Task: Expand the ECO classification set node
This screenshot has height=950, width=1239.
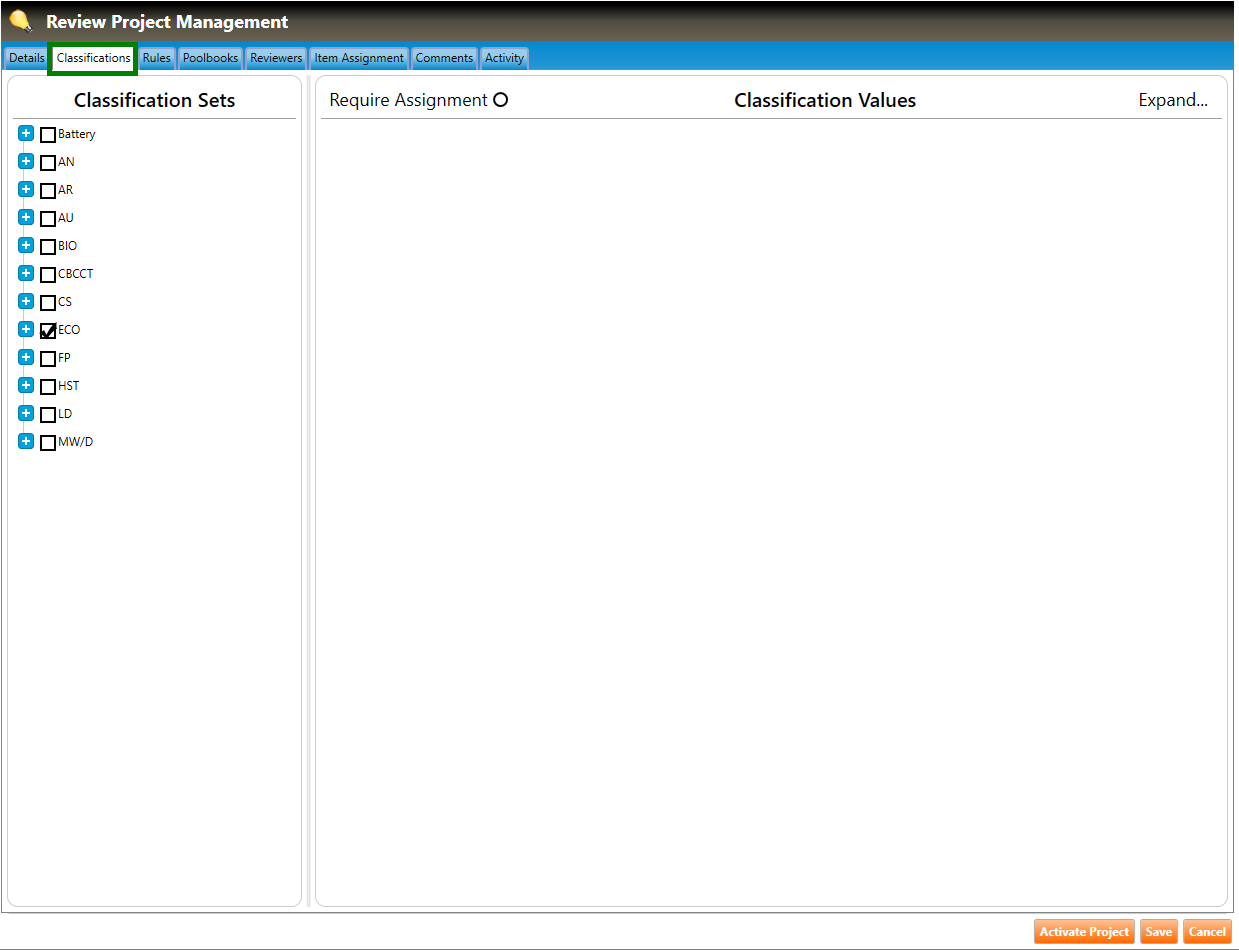Action: tap(26, 330)
